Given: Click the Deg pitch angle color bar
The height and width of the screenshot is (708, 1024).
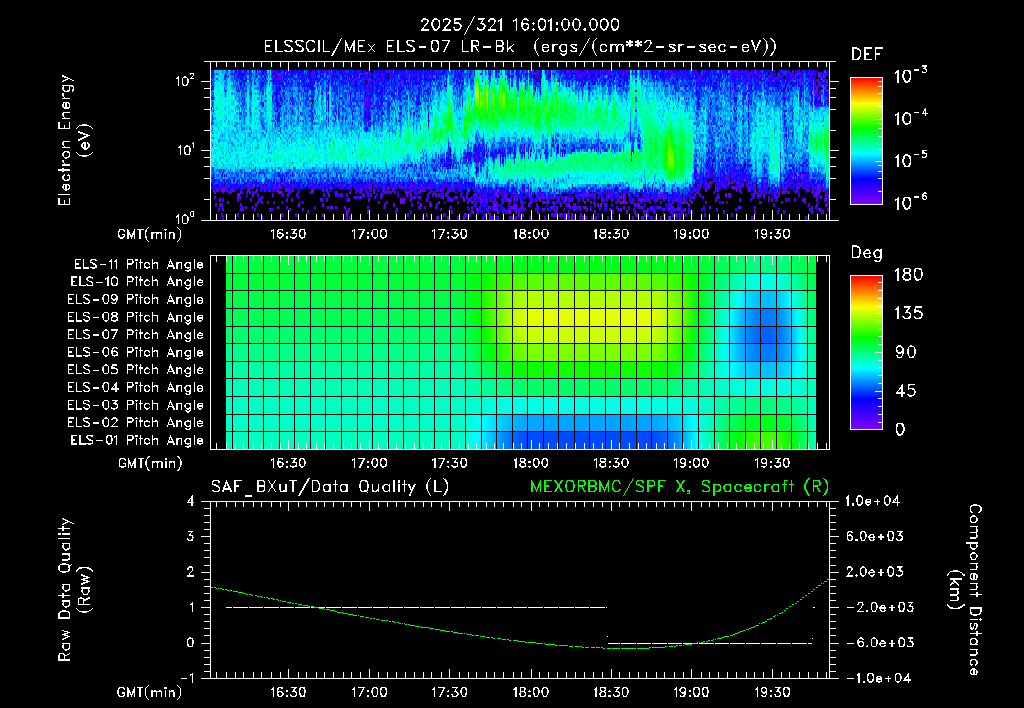Looking at the screenshot, I should [x=866, y=353].
